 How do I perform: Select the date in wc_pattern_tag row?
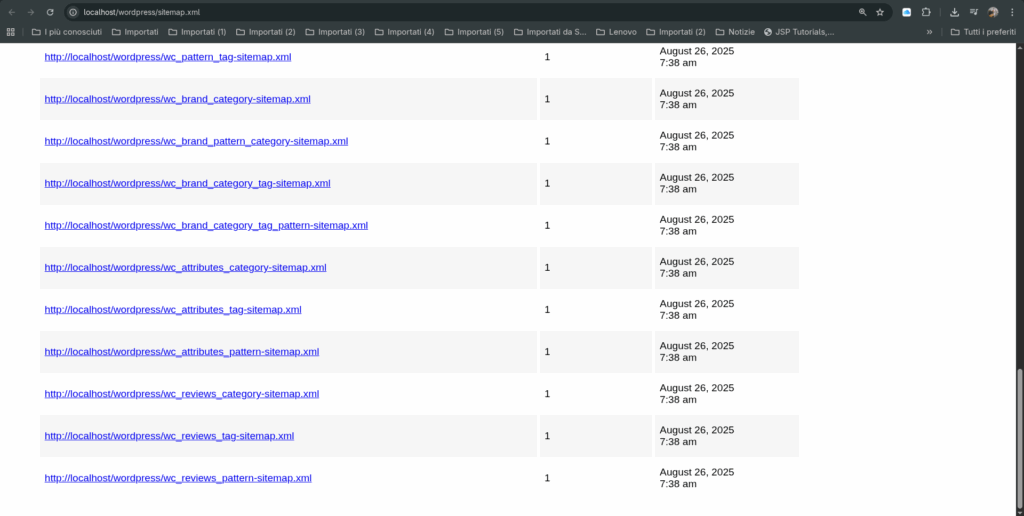[x=697, y=57]
